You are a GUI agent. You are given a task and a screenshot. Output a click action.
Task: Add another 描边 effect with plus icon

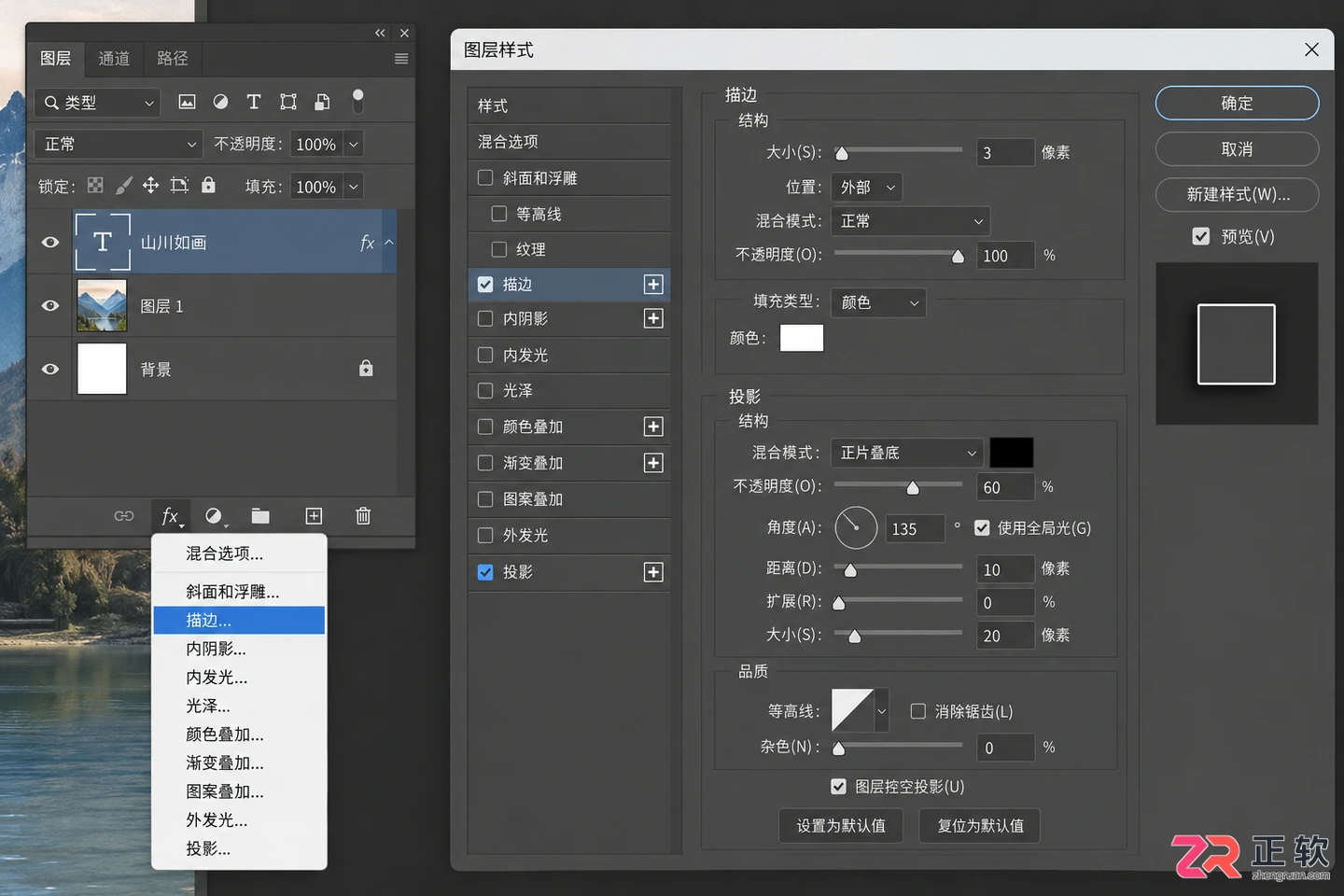653,285
